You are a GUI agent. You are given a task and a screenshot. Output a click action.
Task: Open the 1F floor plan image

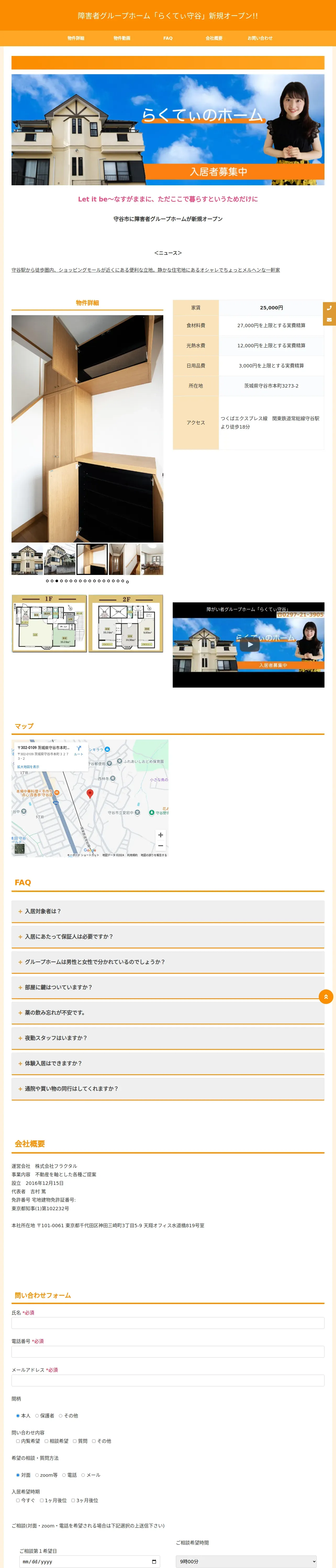49,623
